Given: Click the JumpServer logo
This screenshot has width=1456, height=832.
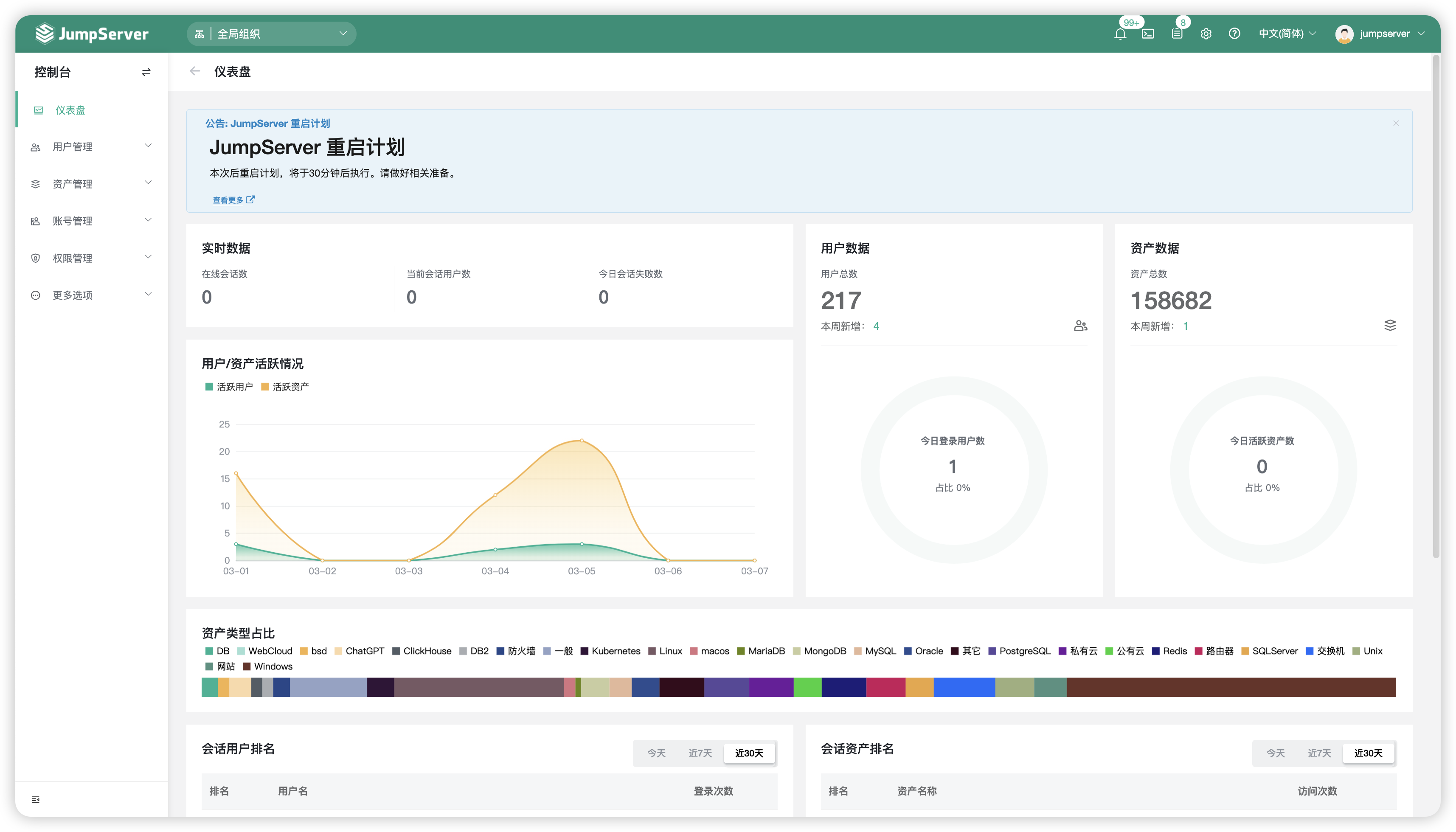Looking at the screenshot, I should (91, 34).
